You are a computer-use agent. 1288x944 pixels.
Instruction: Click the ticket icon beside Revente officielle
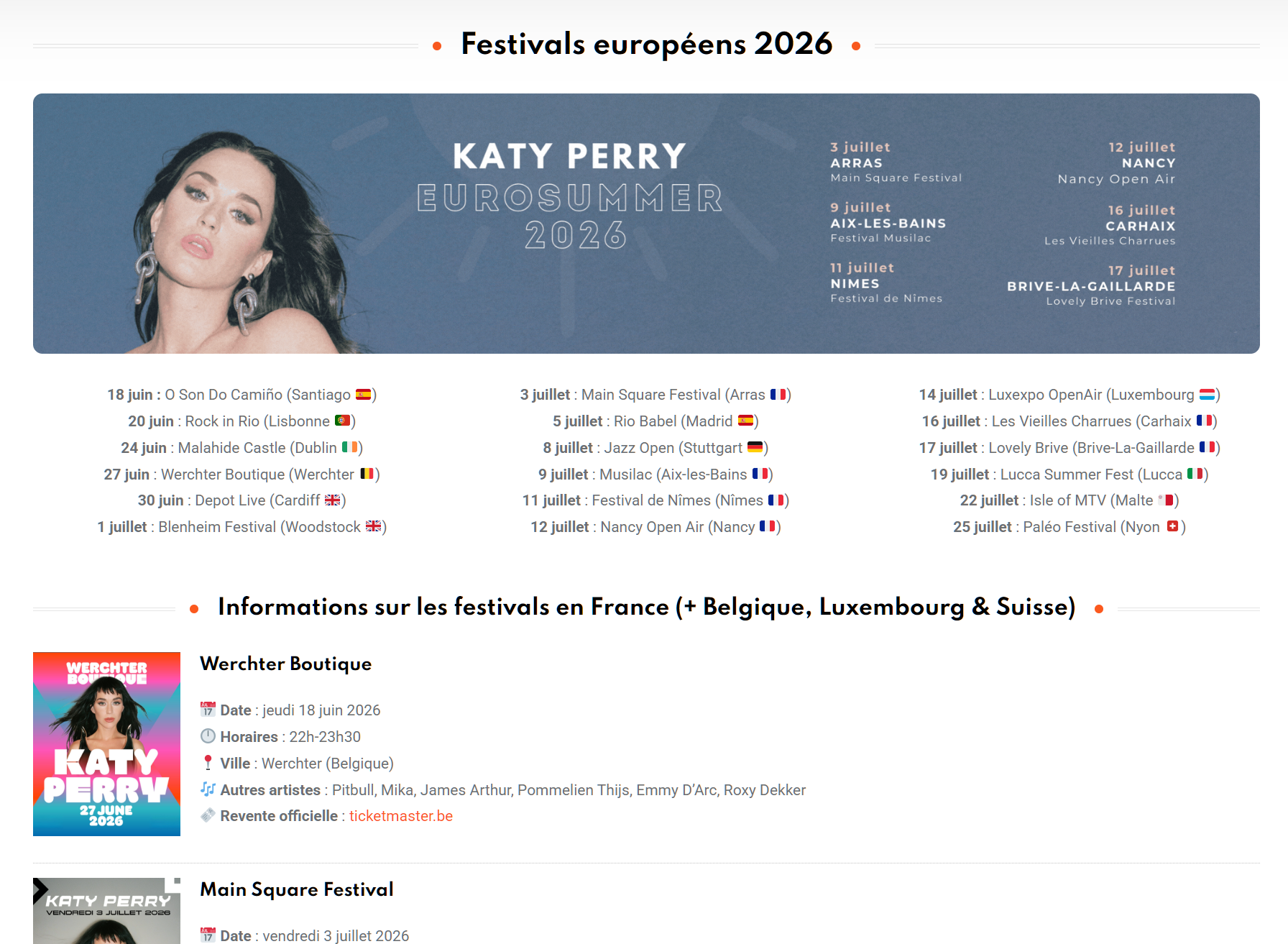pyautogui.click(x=208, y=815)
